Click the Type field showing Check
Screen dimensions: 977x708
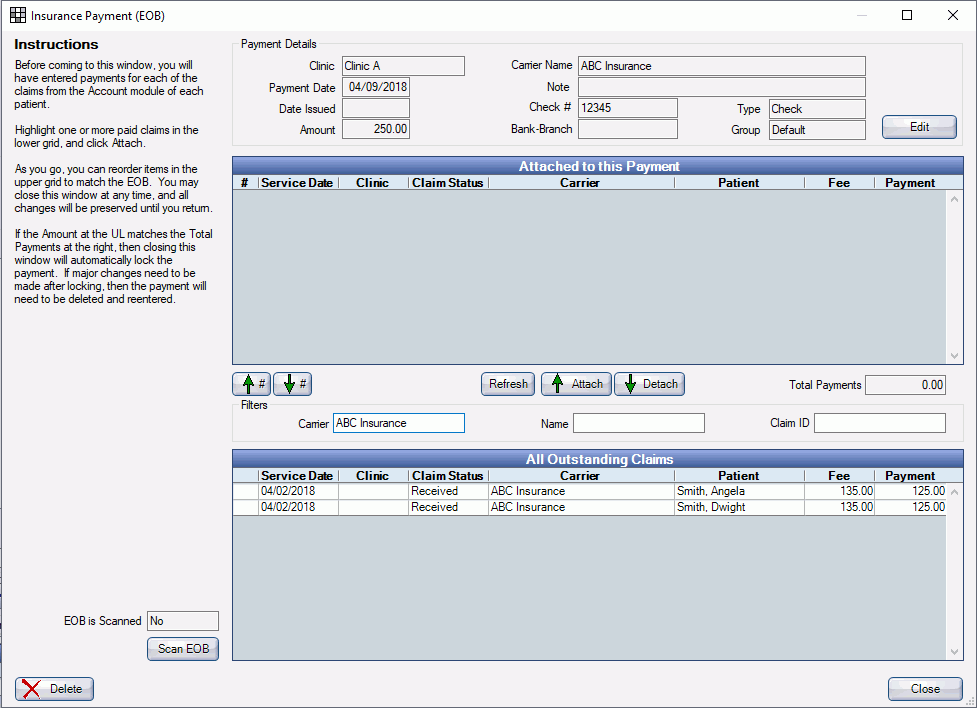click(817, 109)
